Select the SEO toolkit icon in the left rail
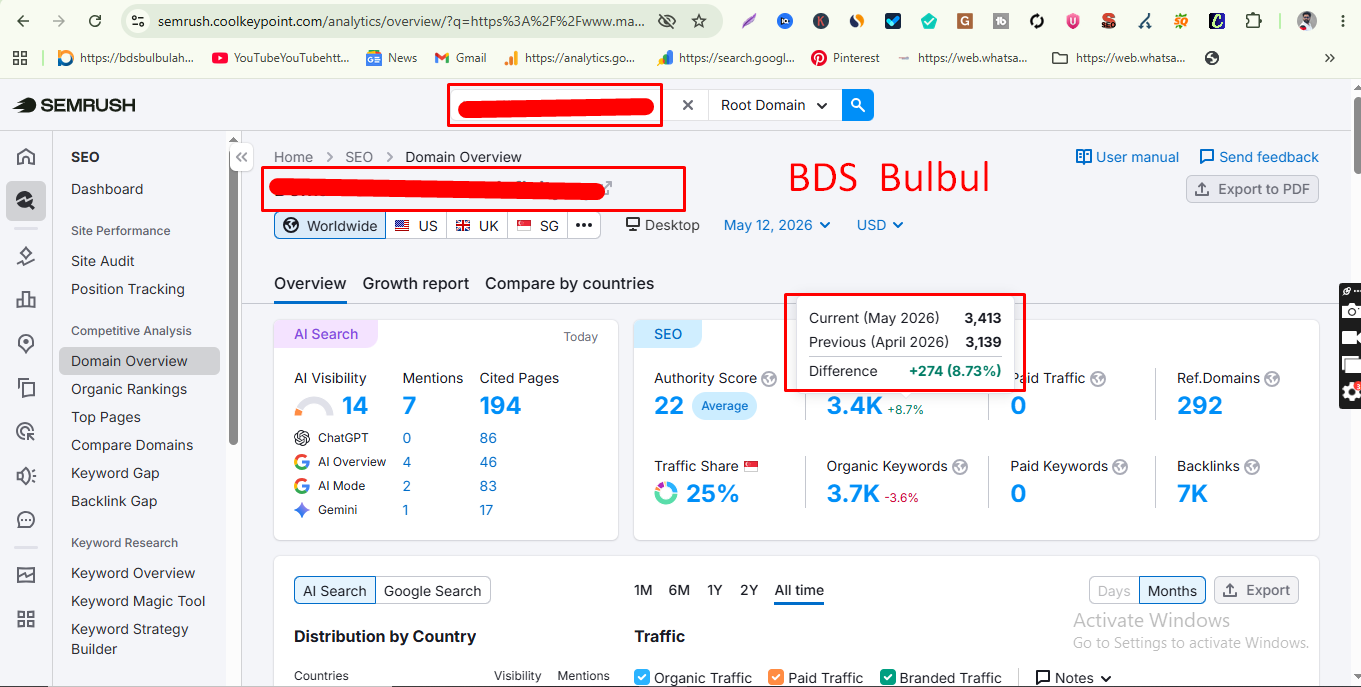The image size is (1361, 687). point(26,201)
